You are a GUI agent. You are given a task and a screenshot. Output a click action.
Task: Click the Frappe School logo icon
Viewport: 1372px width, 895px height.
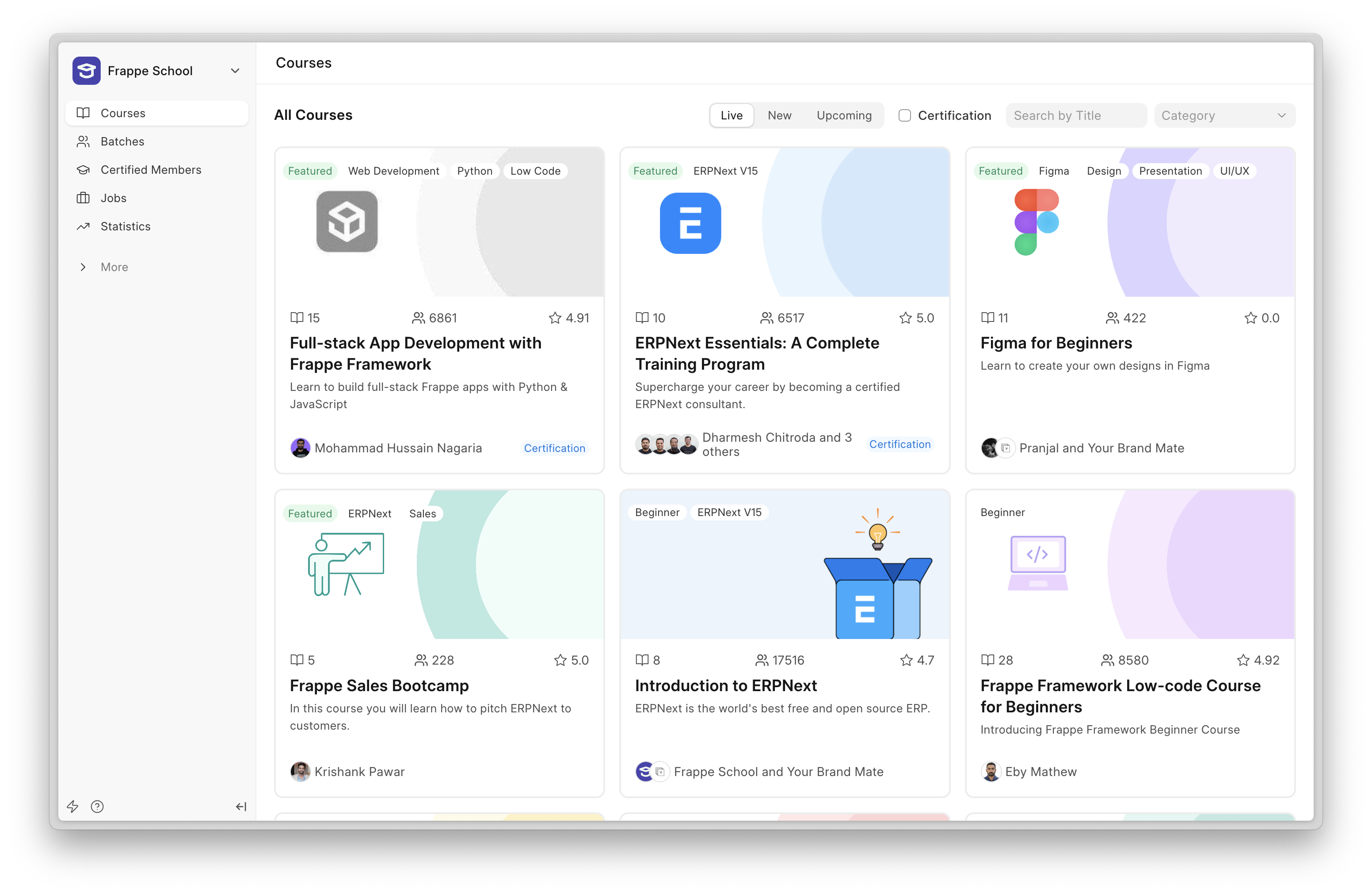[87, 71]
